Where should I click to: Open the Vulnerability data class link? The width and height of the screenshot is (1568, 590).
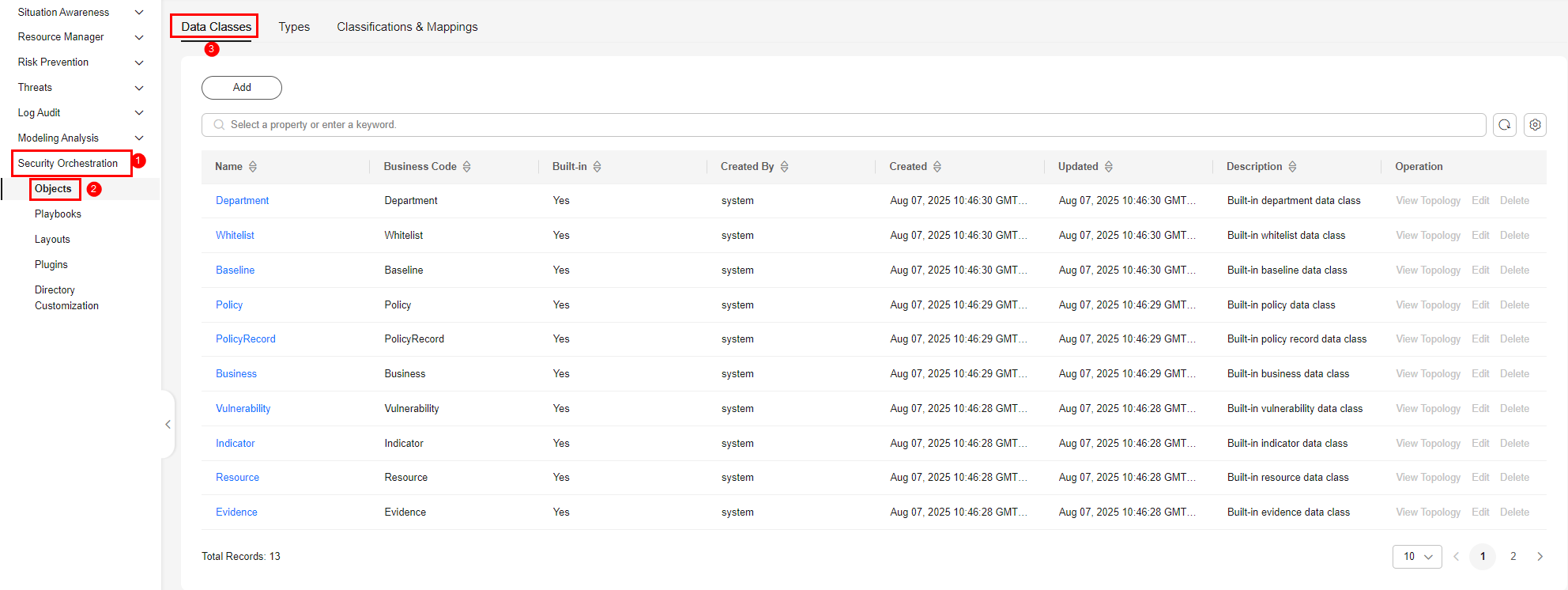pyautogui.click(x=243, y=409)
